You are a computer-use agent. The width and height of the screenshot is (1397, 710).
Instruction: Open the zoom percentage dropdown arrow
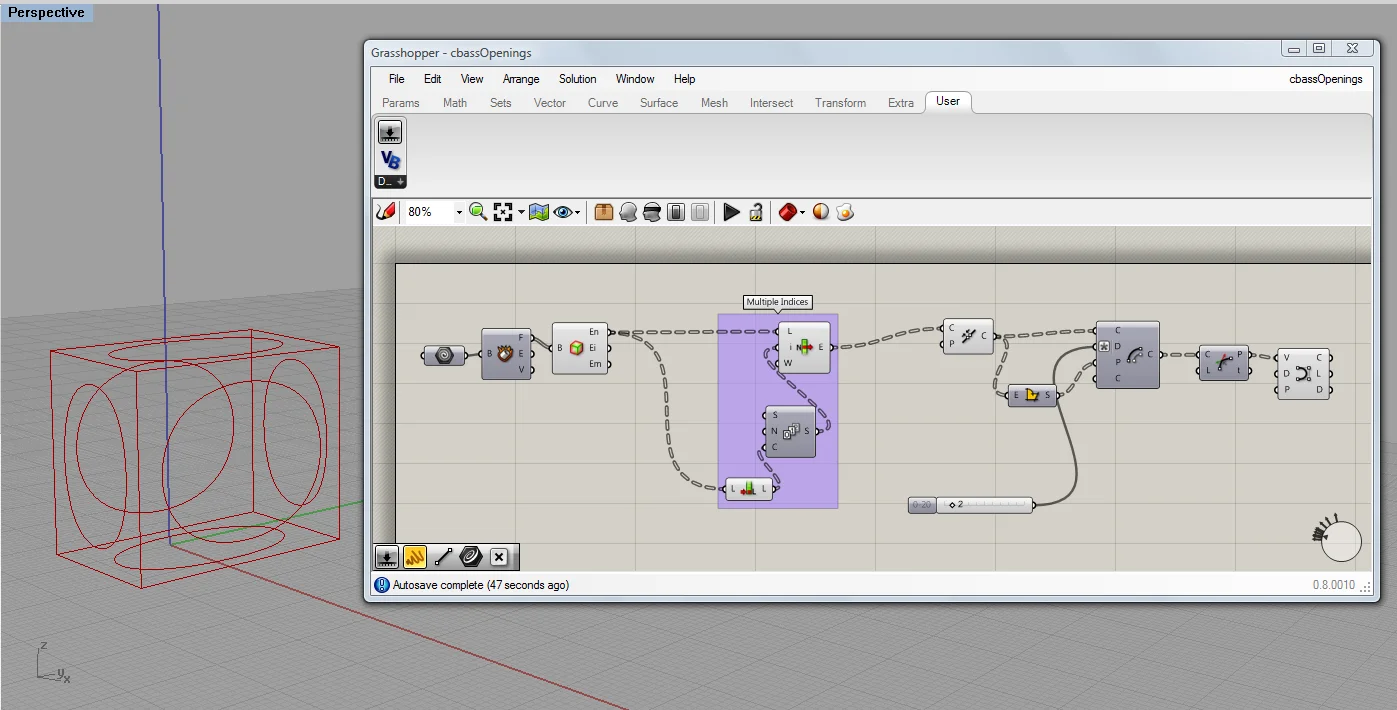[459, 212]
